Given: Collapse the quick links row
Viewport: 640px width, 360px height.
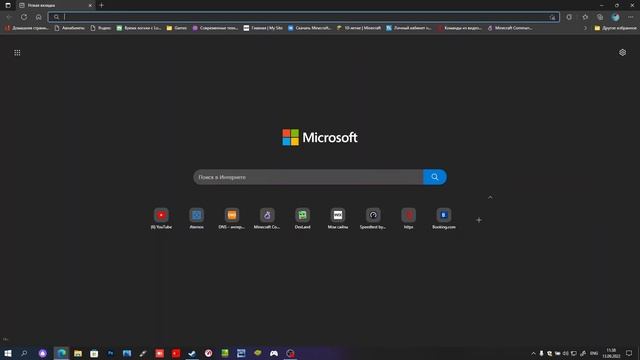Looking at the screenshot, I should tap(490, 198).
